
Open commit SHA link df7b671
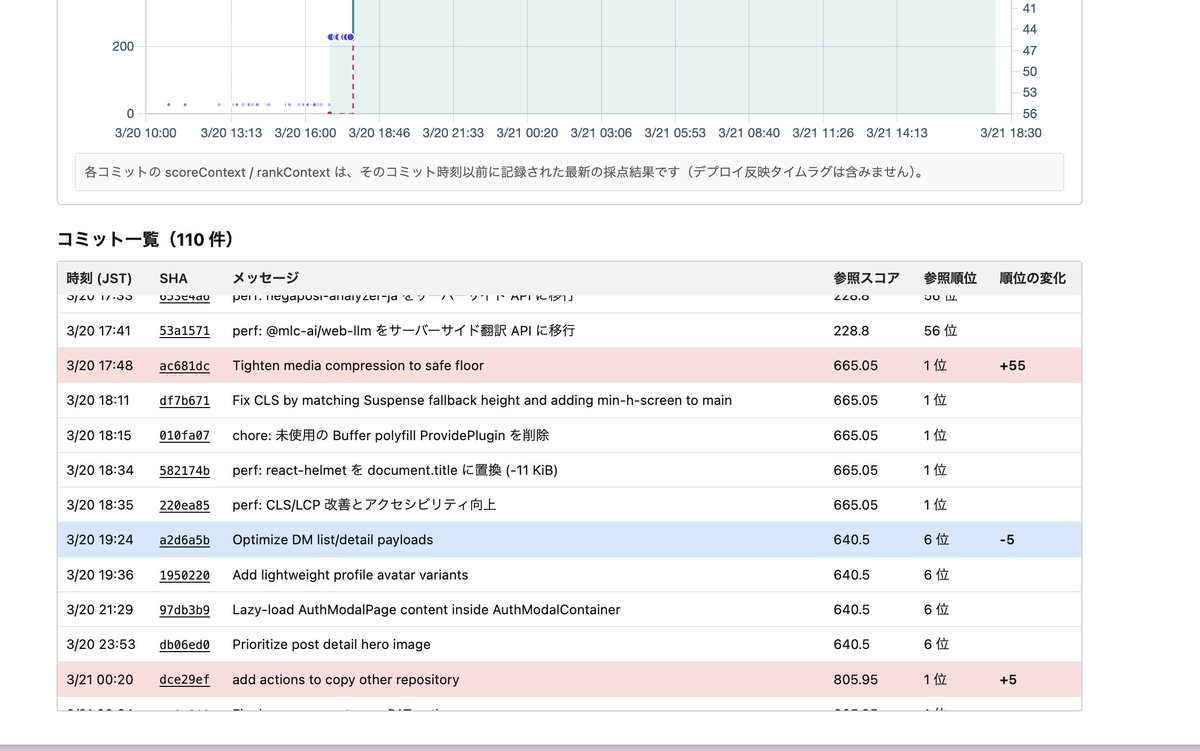pyautogui.click(x=184, y=401)
